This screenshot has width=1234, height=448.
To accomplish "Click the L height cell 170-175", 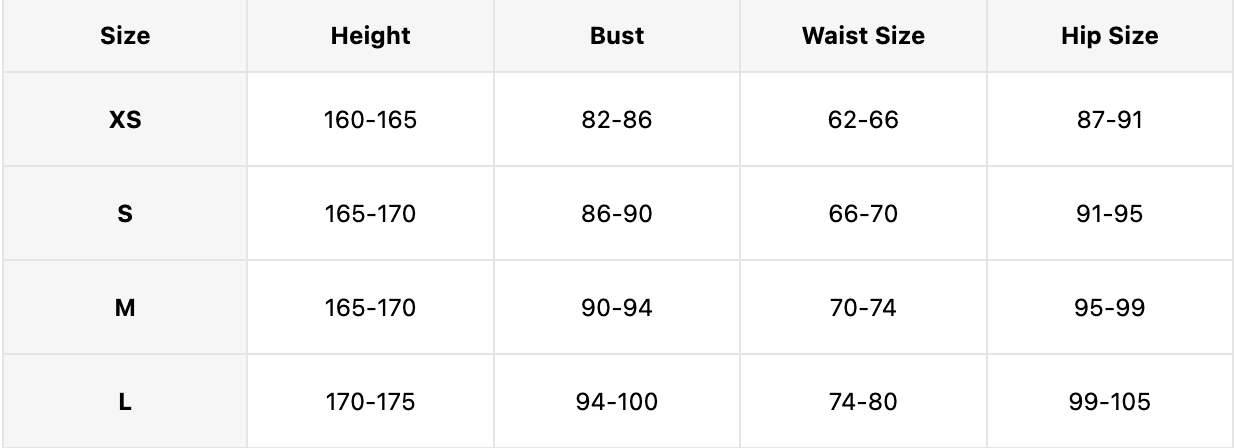I will (370, 403).
